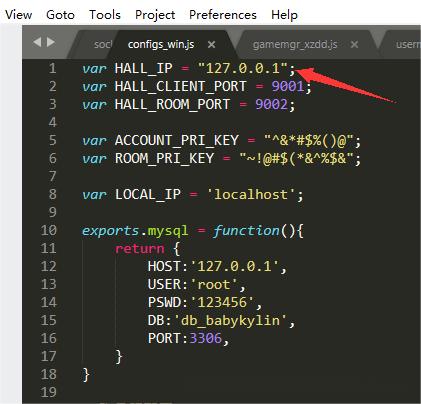Click the HALL_ROOM_PORT variable name
This screenshot has height=404, width=421.
point(172,105)
